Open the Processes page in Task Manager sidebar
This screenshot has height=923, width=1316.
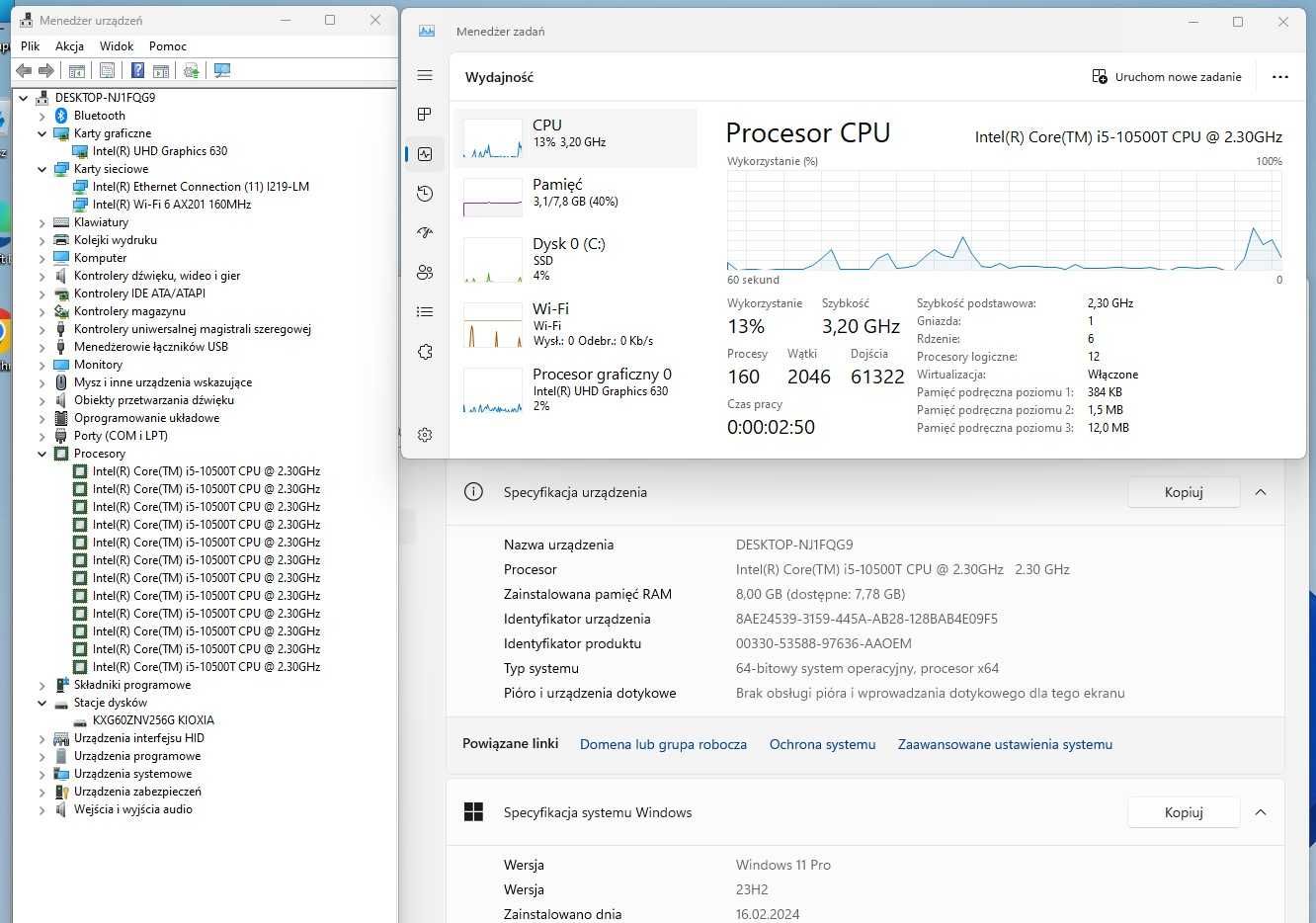[x=425, y=115]
